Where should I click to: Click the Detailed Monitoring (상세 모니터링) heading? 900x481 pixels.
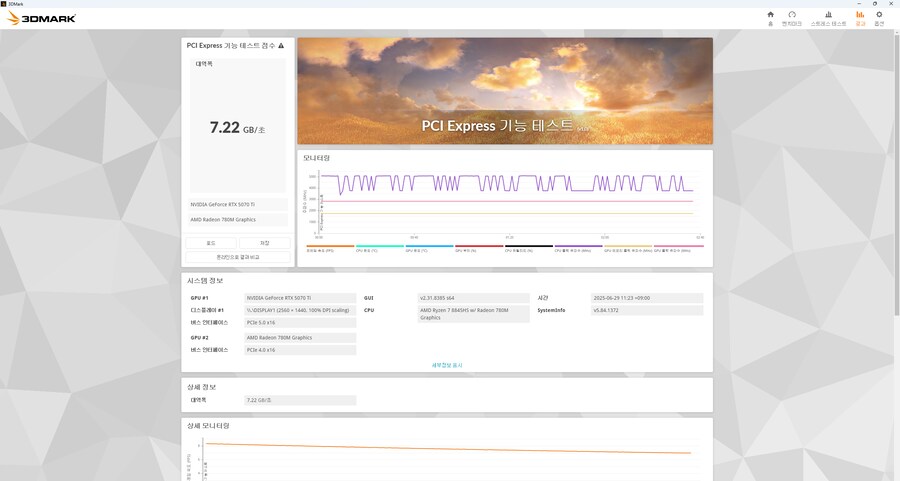click(x=208, y=426)
